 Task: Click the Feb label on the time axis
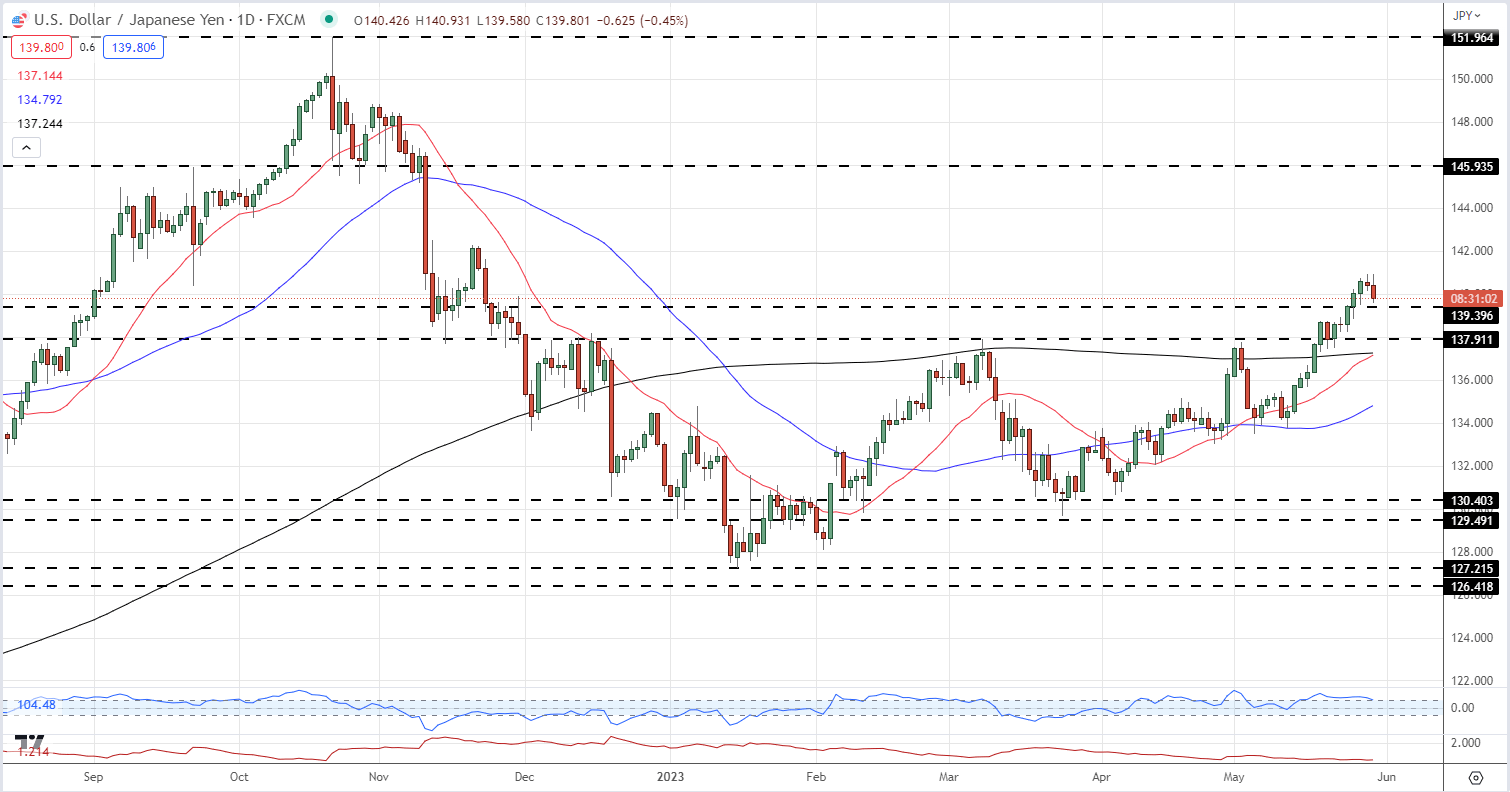click(x=816, y=776)
